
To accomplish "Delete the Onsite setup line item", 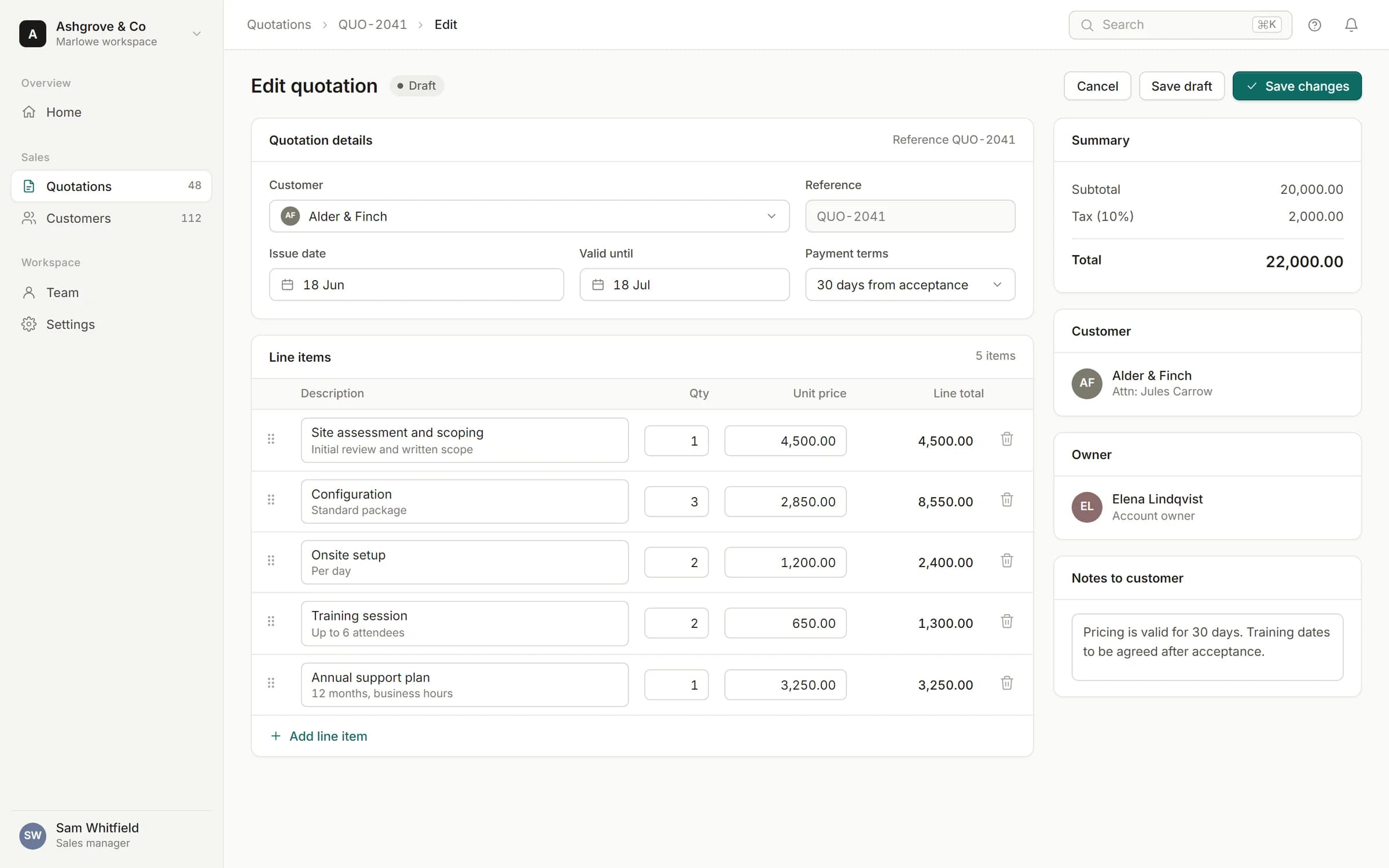I will pos(1006,561).
